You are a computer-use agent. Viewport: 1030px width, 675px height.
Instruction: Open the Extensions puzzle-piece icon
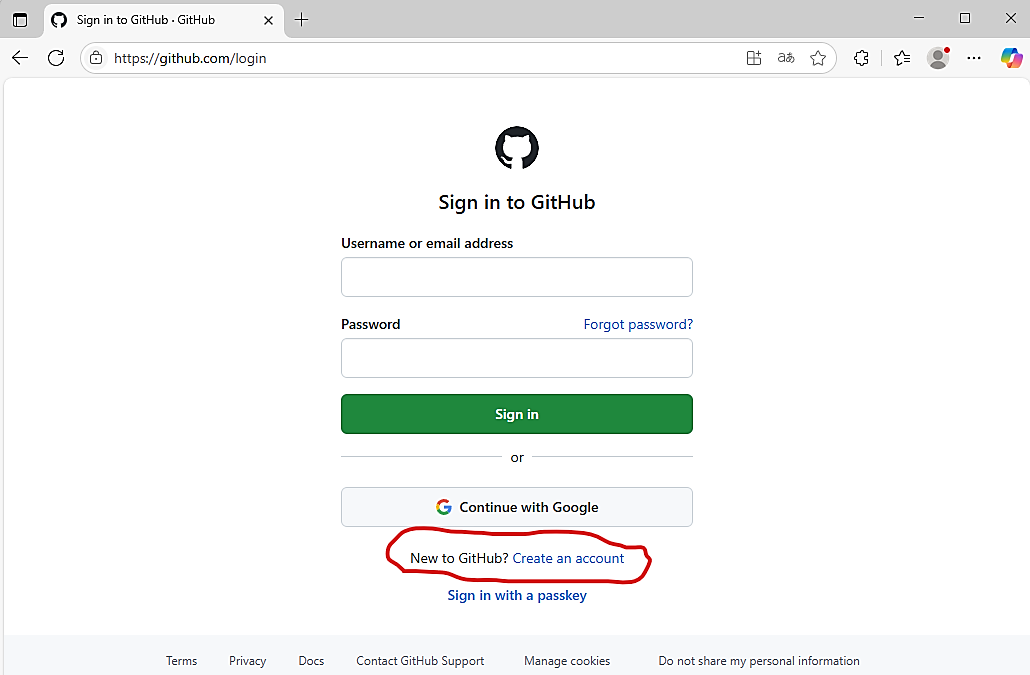[861, 58]
